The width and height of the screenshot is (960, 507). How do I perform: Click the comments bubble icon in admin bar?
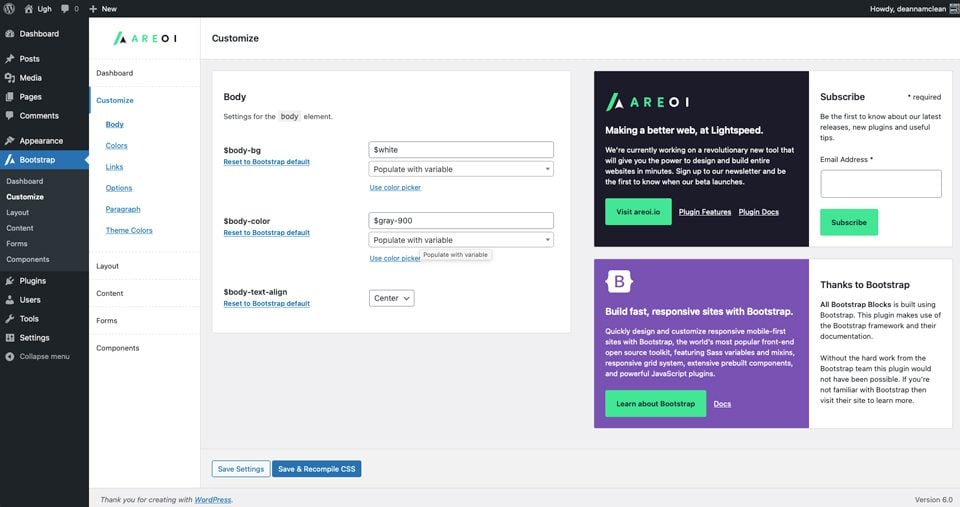click(64, 8)
